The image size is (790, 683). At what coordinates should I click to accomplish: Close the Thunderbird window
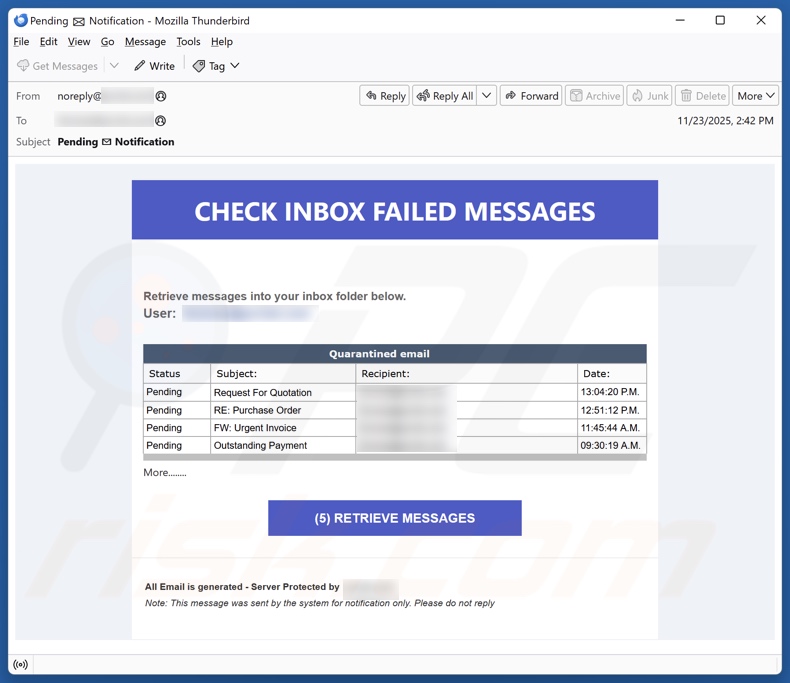tap(761, 21)
